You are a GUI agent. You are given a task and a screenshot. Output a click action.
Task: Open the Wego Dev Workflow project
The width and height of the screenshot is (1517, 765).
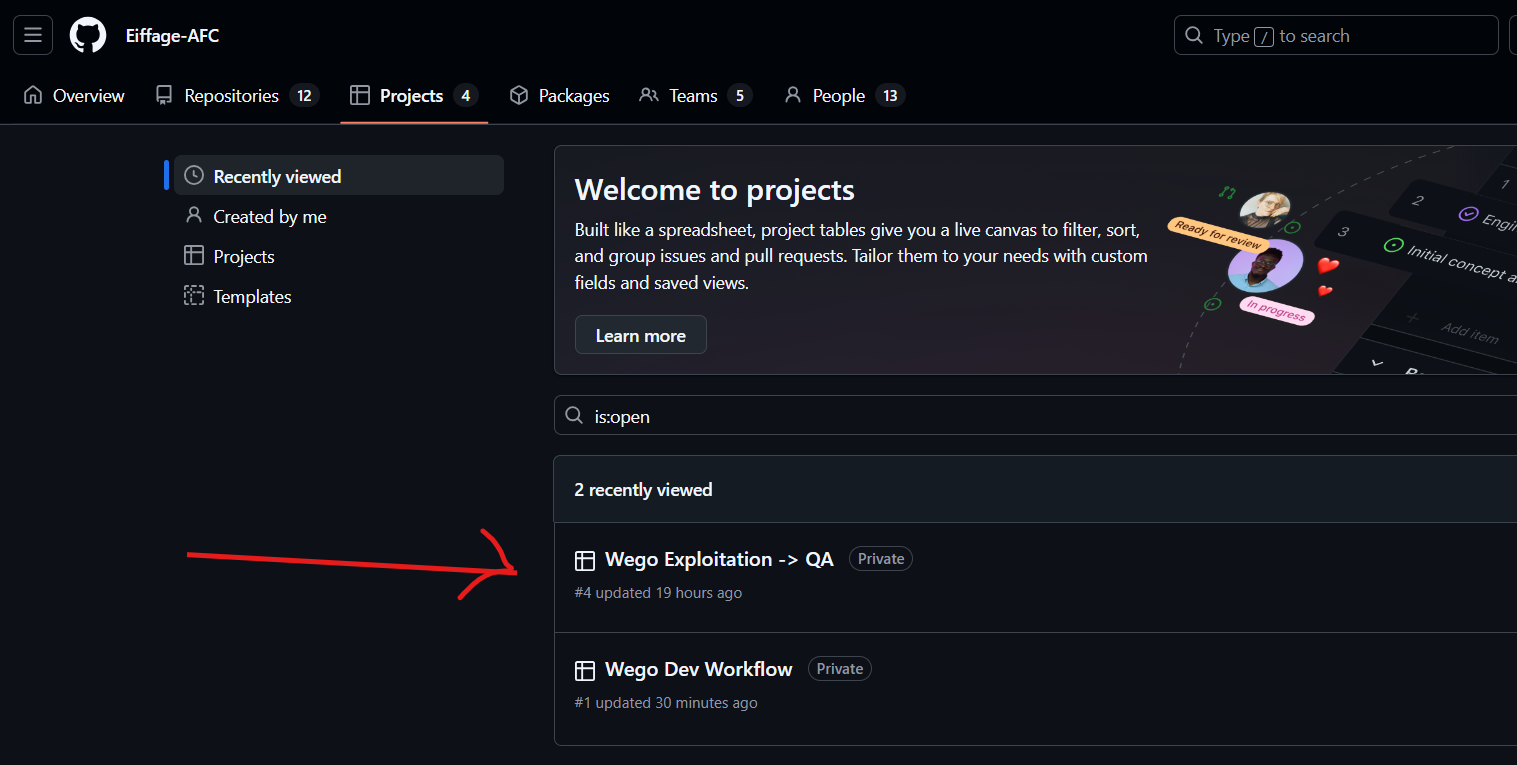click(698, 670)
